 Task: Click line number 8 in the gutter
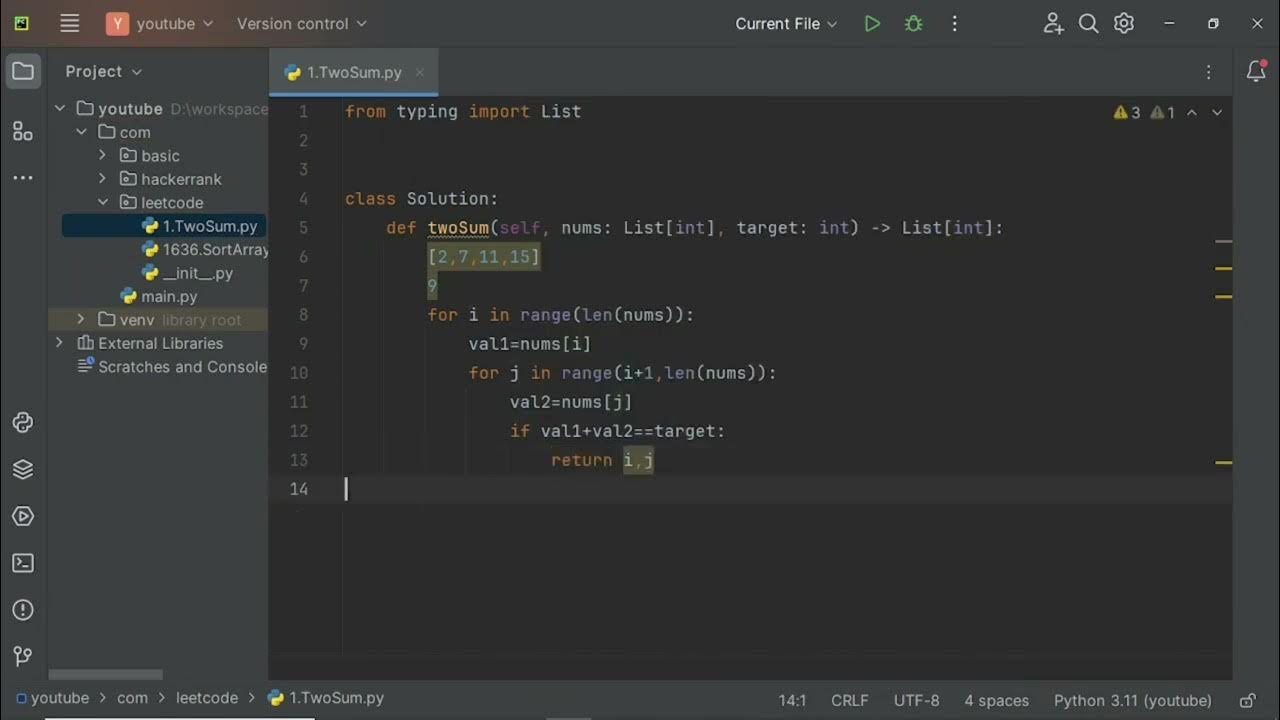[303, 315]
